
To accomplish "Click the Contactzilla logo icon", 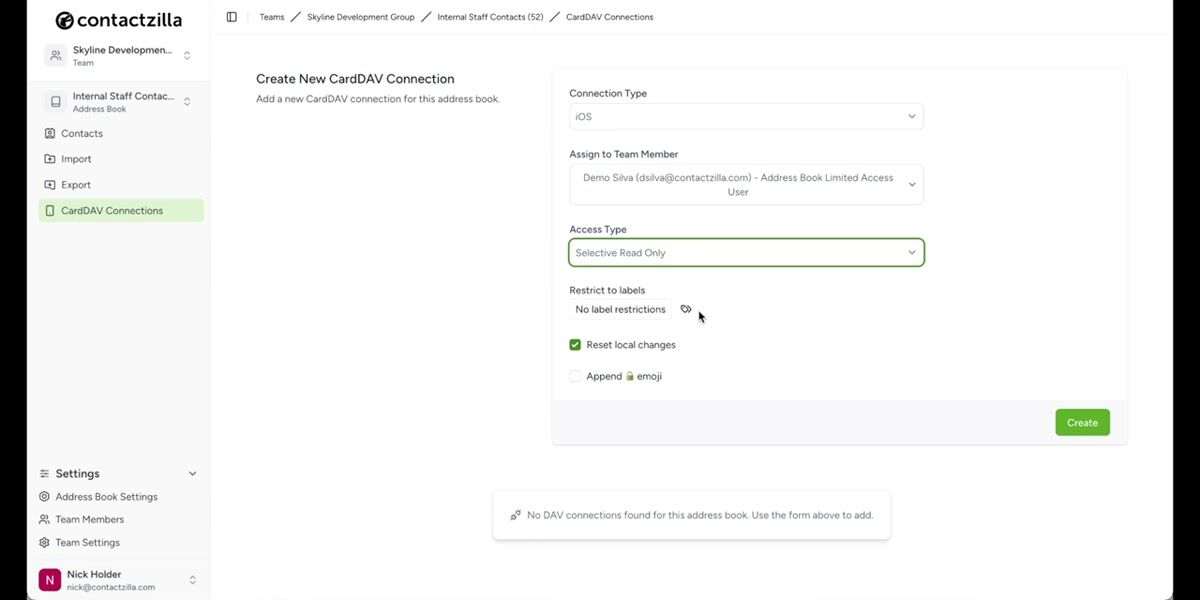I will pyautogui.click(x=63, y=20).
